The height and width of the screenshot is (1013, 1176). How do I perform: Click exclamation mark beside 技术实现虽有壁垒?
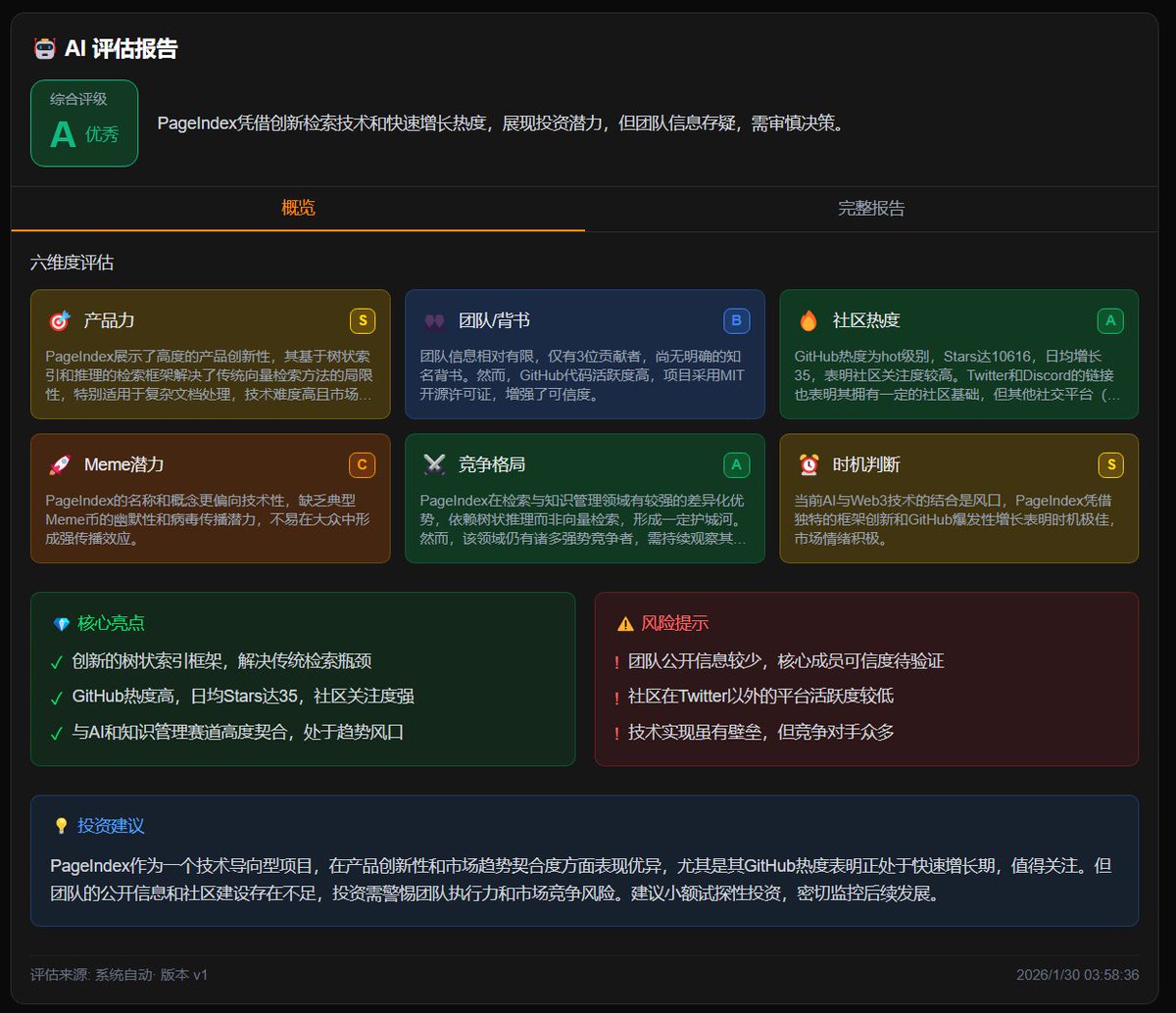click(616, 733)
